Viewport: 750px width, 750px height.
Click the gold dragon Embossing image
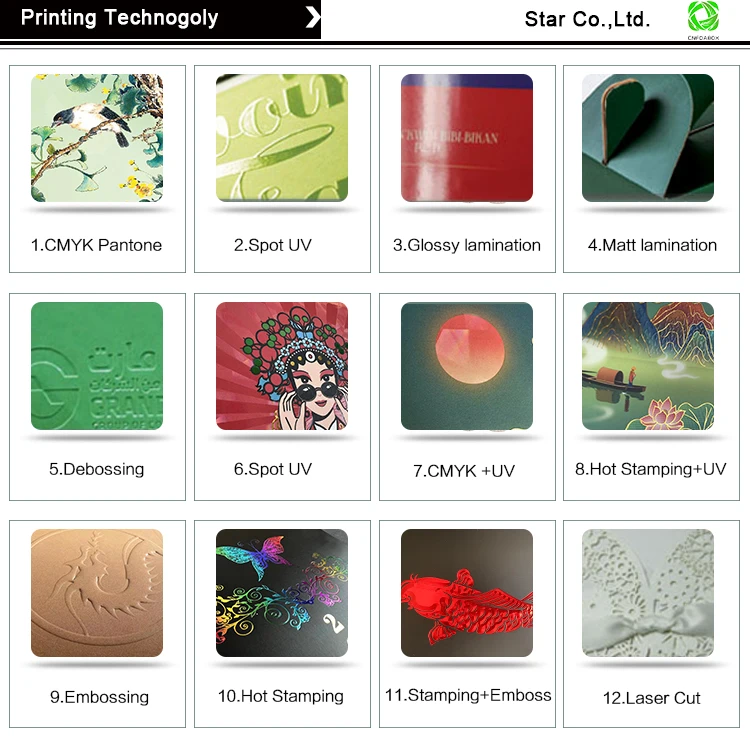coord(97,593)
